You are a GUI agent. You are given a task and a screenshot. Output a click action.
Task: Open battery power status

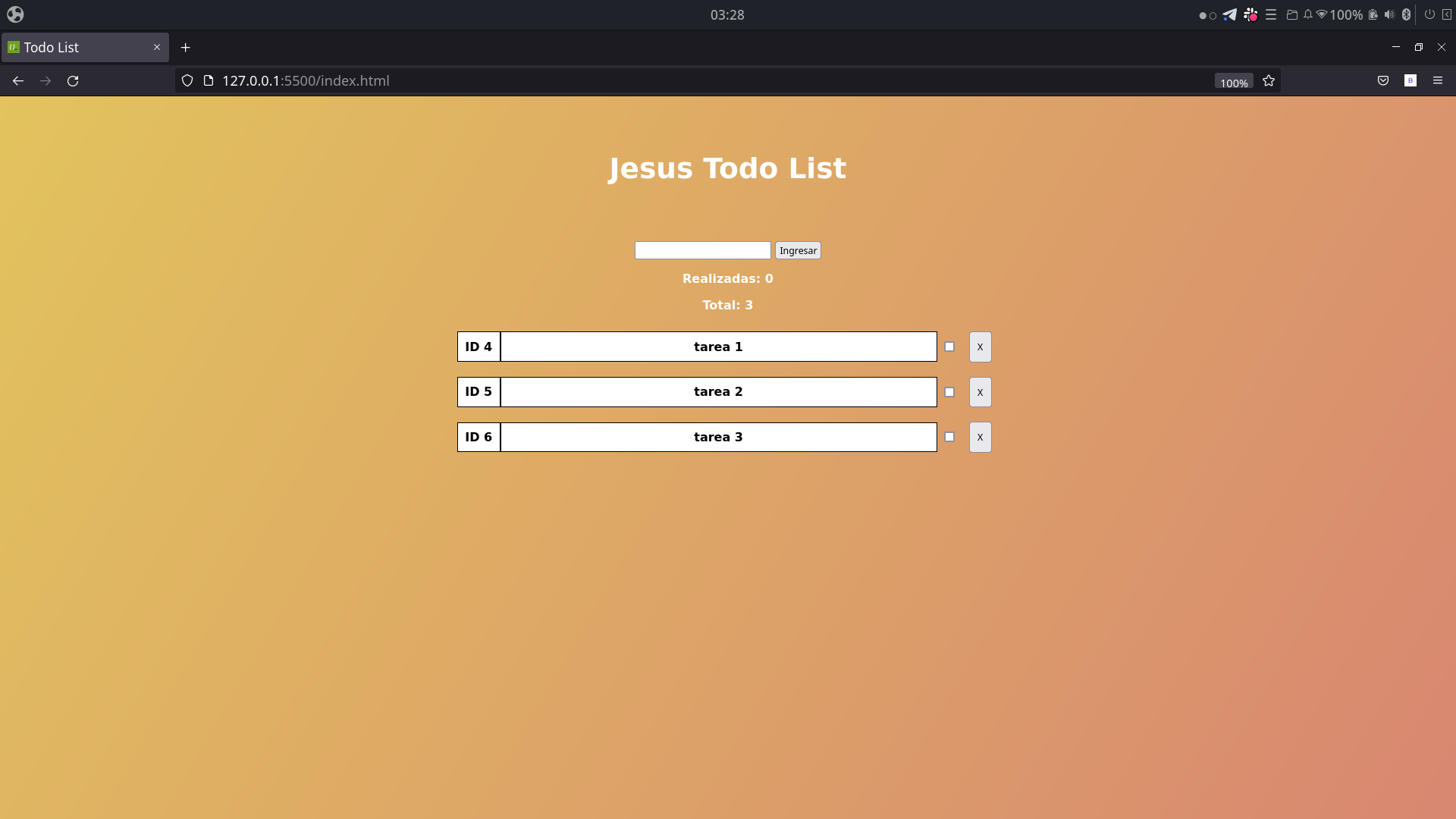tap(1373, 14)
